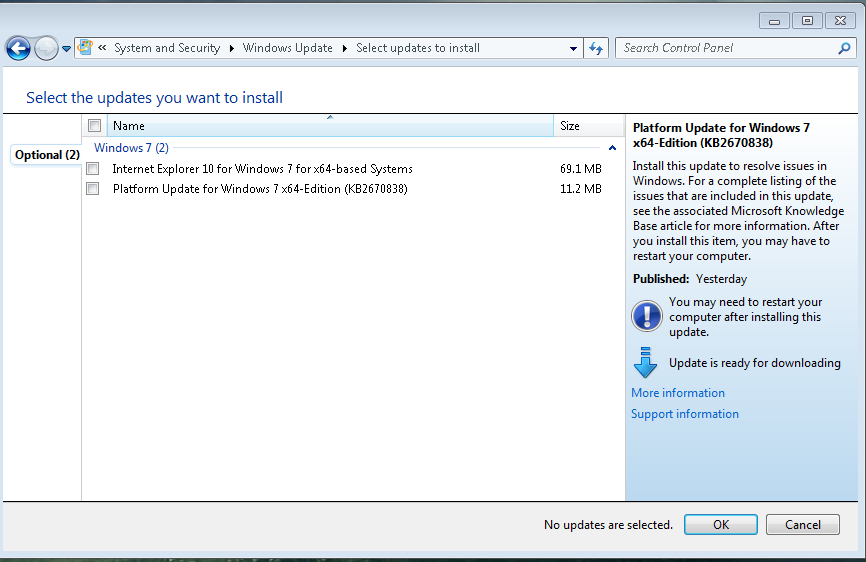Screen dimensions: 866x562
Task: Click the 69.1 MB size value
Action: pos(580,168)
